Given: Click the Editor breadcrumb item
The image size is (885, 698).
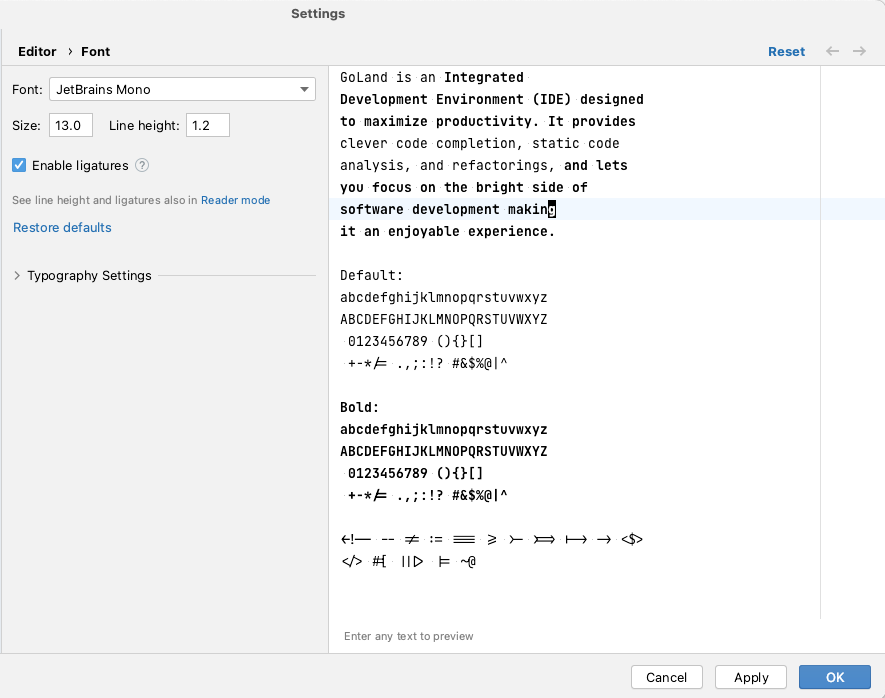Looking at the screenshot, I should coord(37,51).
